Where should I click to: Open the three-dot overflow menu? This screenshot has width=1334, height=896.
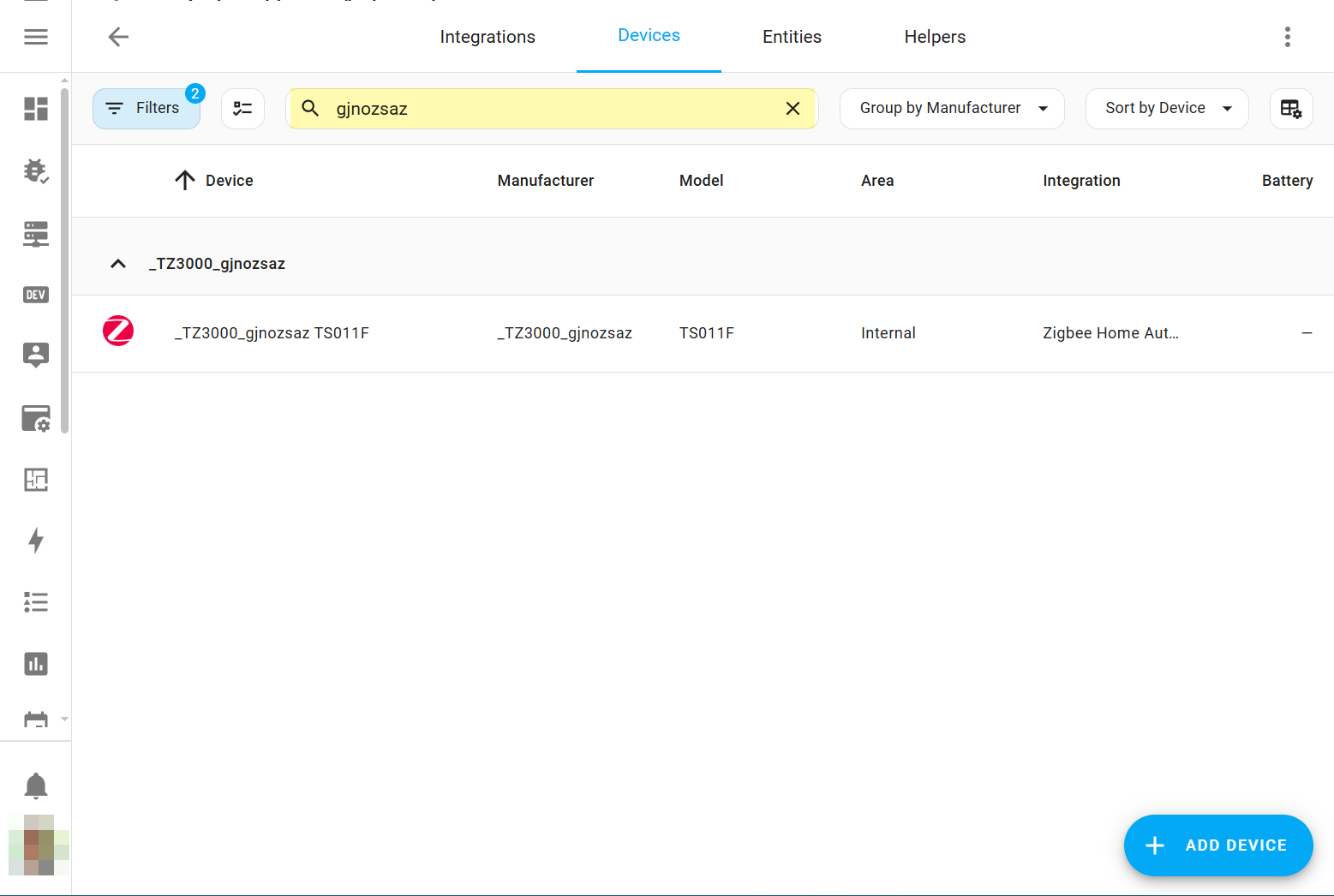(1287, 37)
